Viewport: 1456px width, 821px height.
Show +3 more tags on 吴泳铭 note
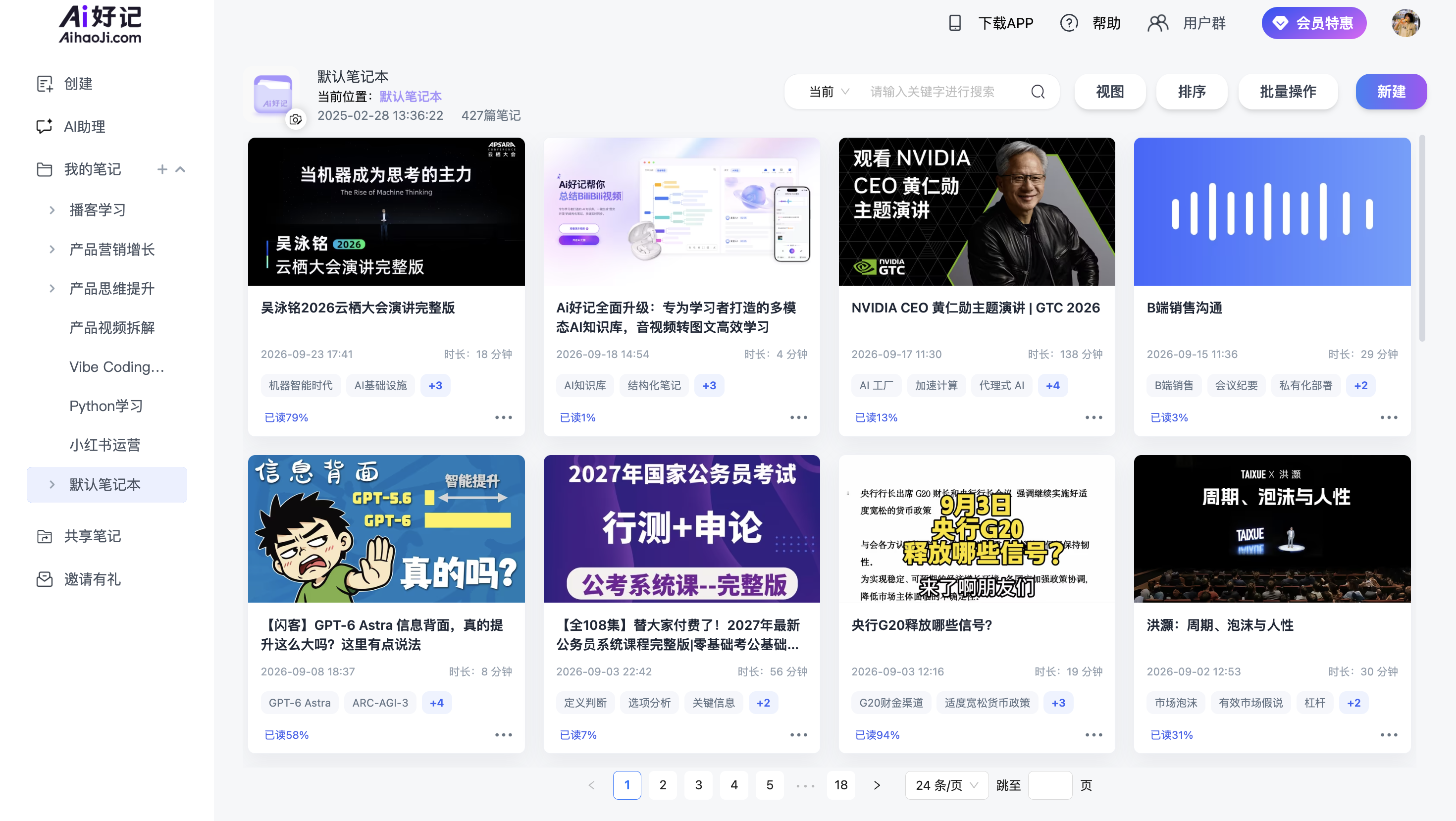pos(435,385)
